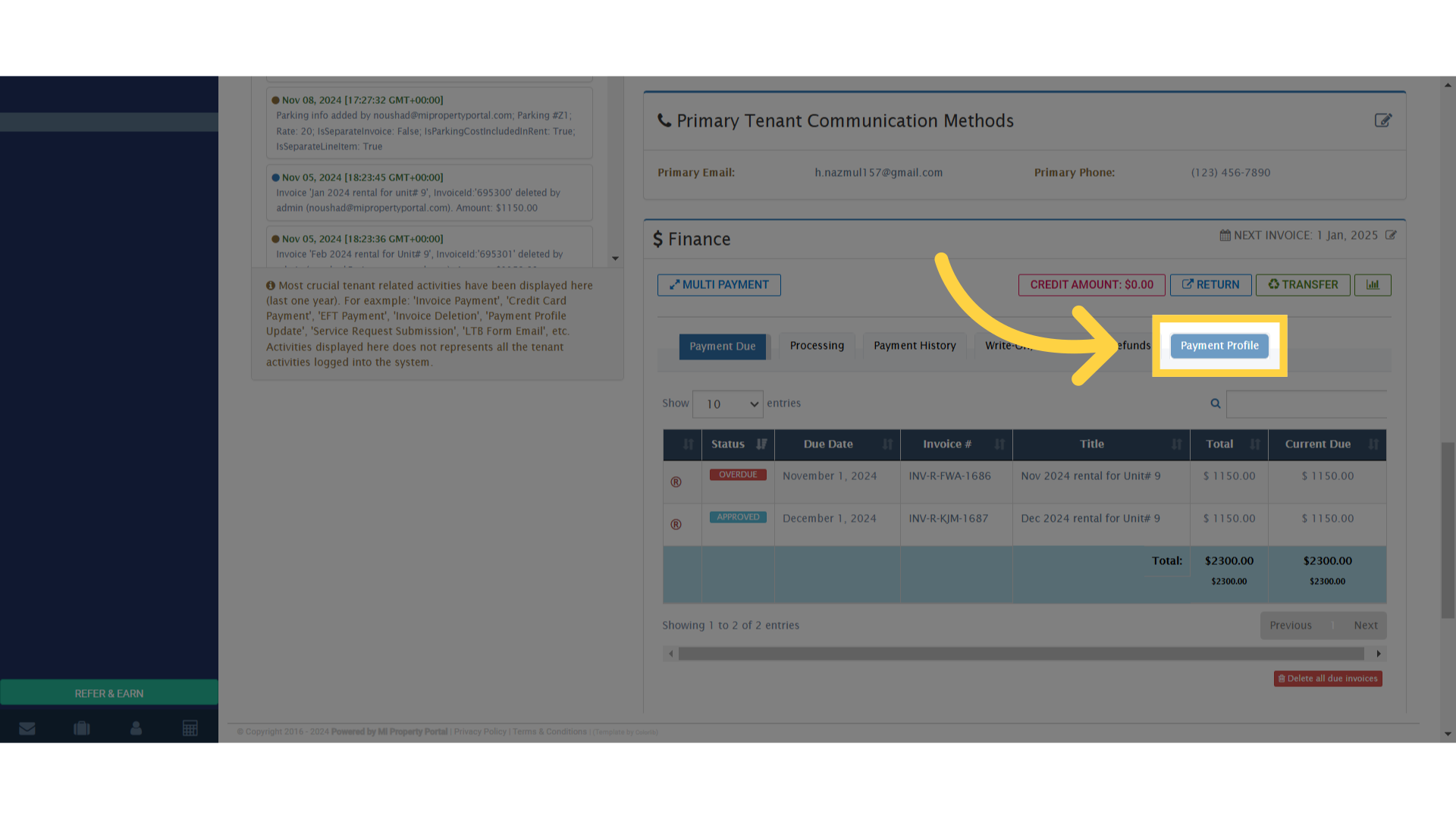Open the user profile icon in sidebar footer

(x=136, y=729)
